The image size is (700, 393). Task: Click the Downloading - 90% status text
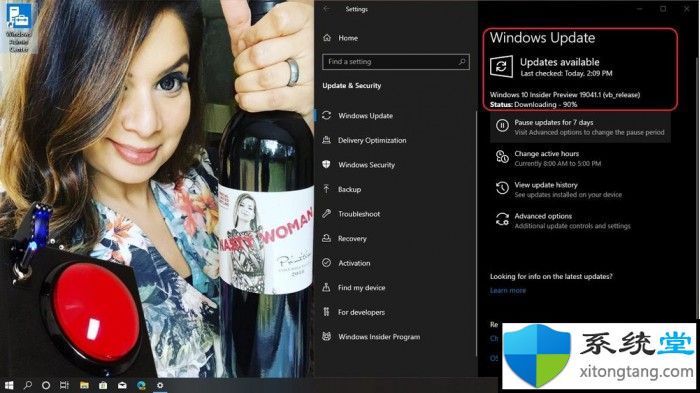pyautogui.click(x=546, y=105)
